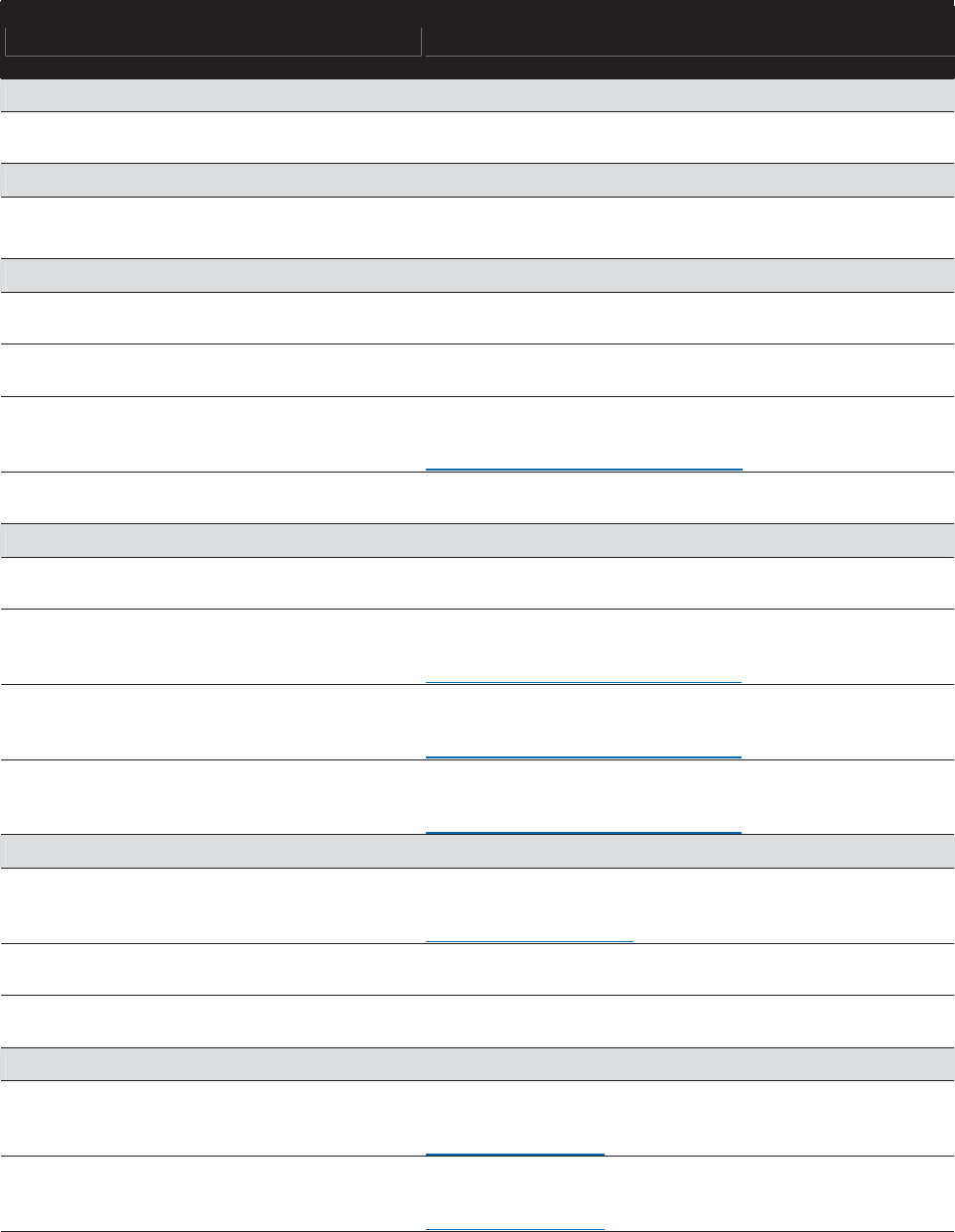Select the fourth gray section band
This screenshot has height=1232, width=955.
pyautogui.click(x=477, y=540)
